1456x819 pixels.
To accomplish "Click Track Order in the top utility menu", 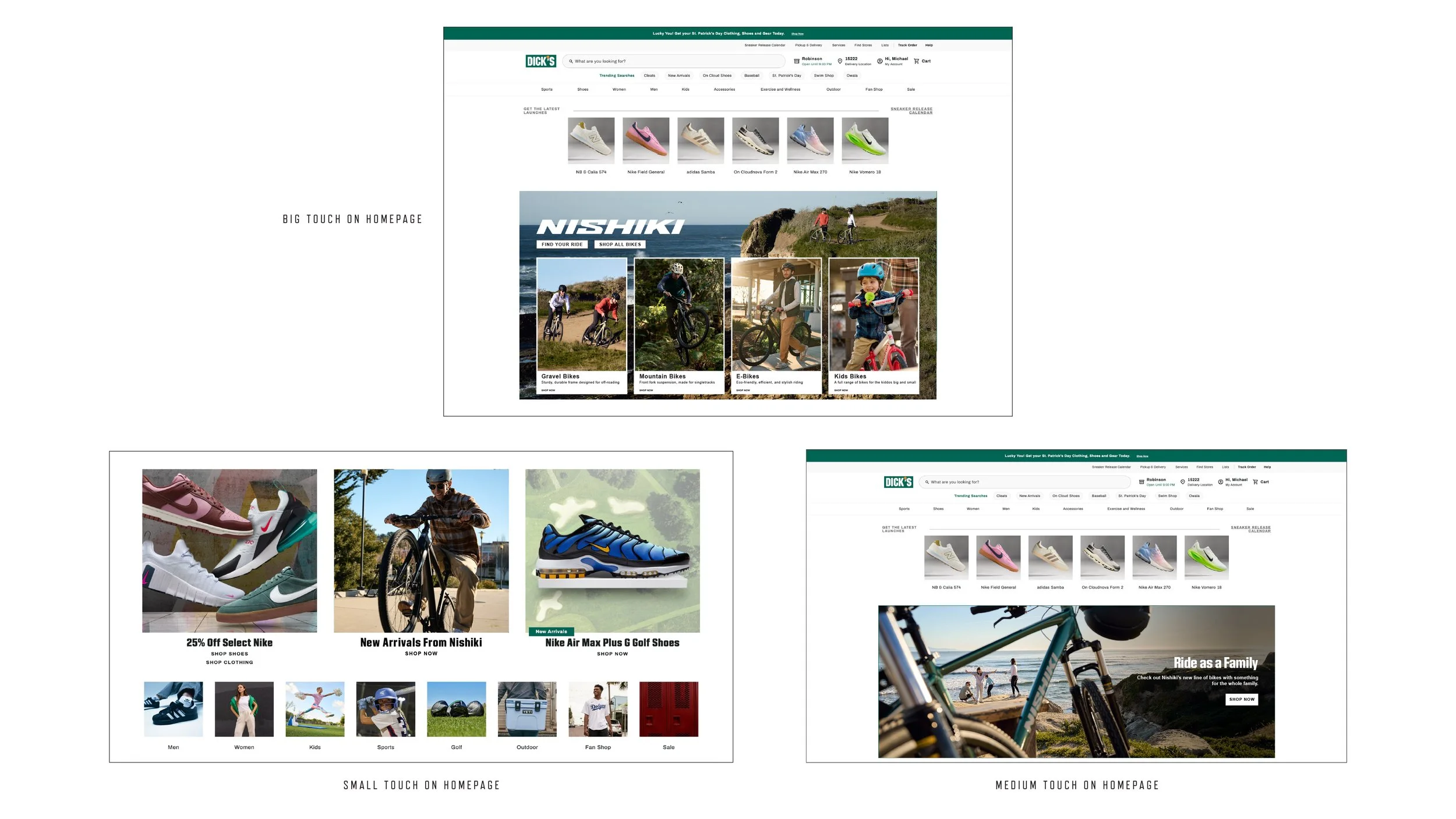I will coord(907,45).
